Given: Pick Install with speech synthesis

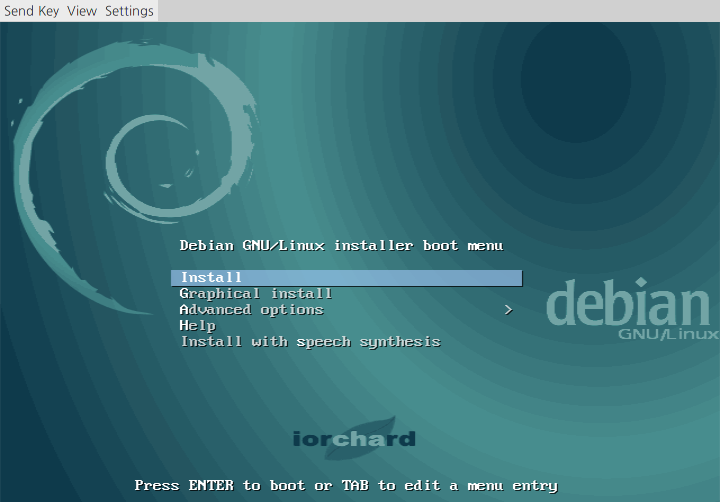Looking at the screenshot, I should [x=309, y=341].
